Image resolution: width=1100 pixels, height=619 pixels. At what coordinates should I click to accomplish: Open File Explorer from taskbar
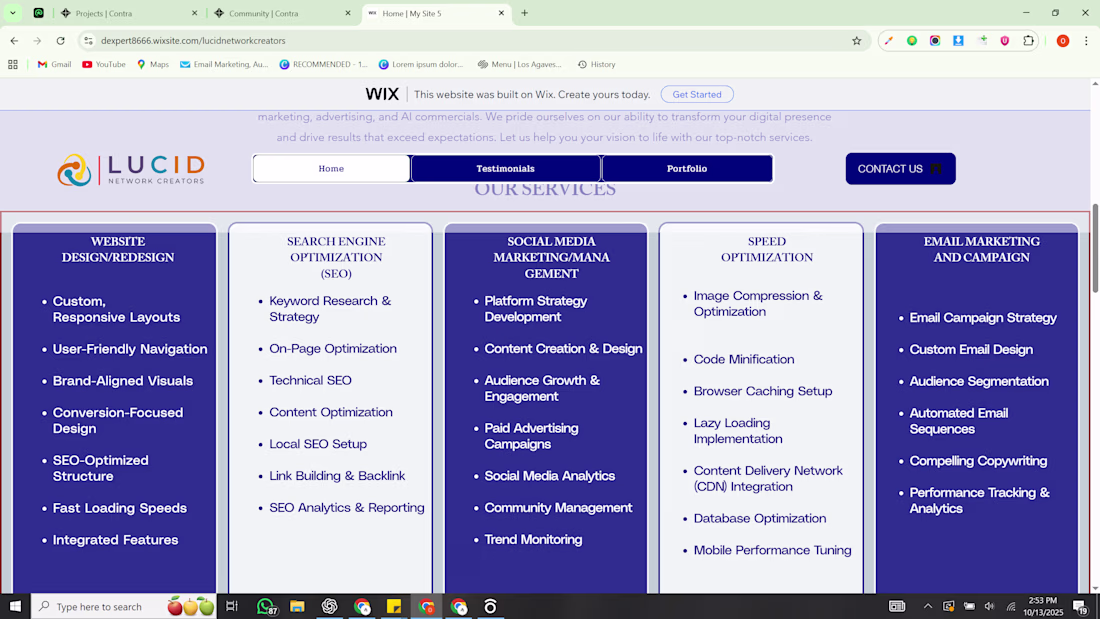[x=297, y=606]
